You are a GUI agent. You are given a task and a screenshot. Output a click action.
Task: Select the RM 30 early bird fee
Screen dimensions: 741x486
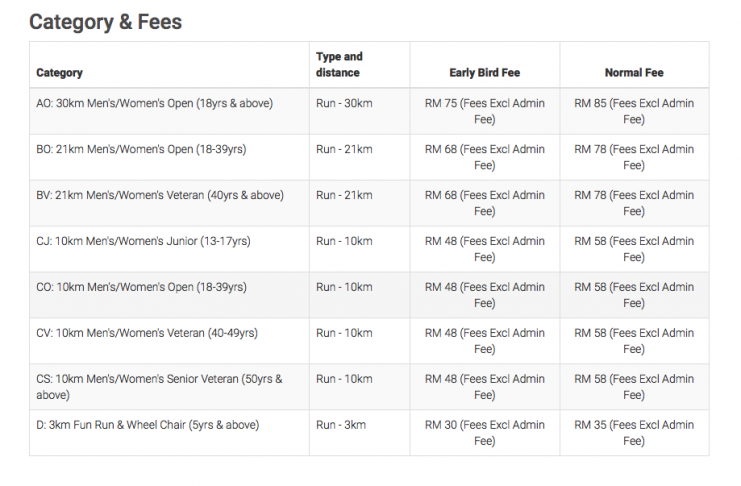[x=484, y=433]
